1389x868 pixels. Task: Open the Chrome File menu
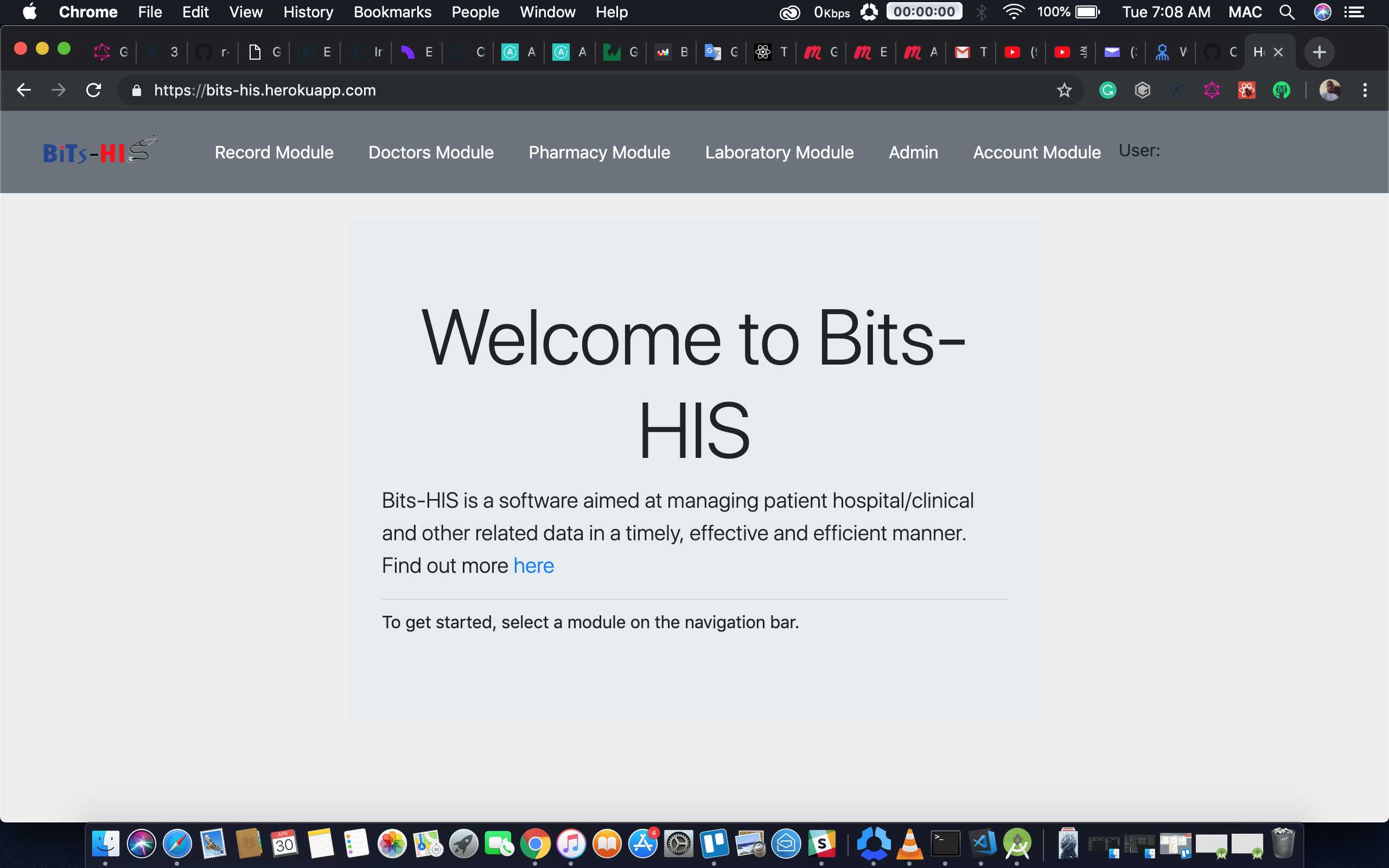tap(150, 12)
